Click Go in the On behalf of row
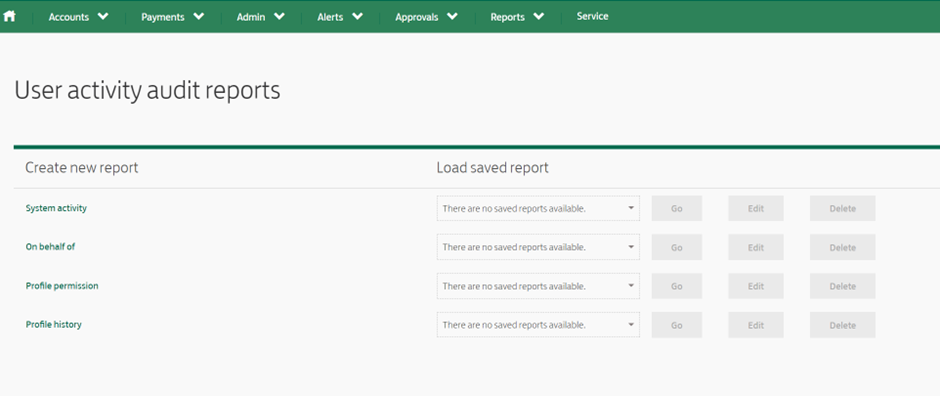This screenshot has width=940, height=396. pos(677,247)
